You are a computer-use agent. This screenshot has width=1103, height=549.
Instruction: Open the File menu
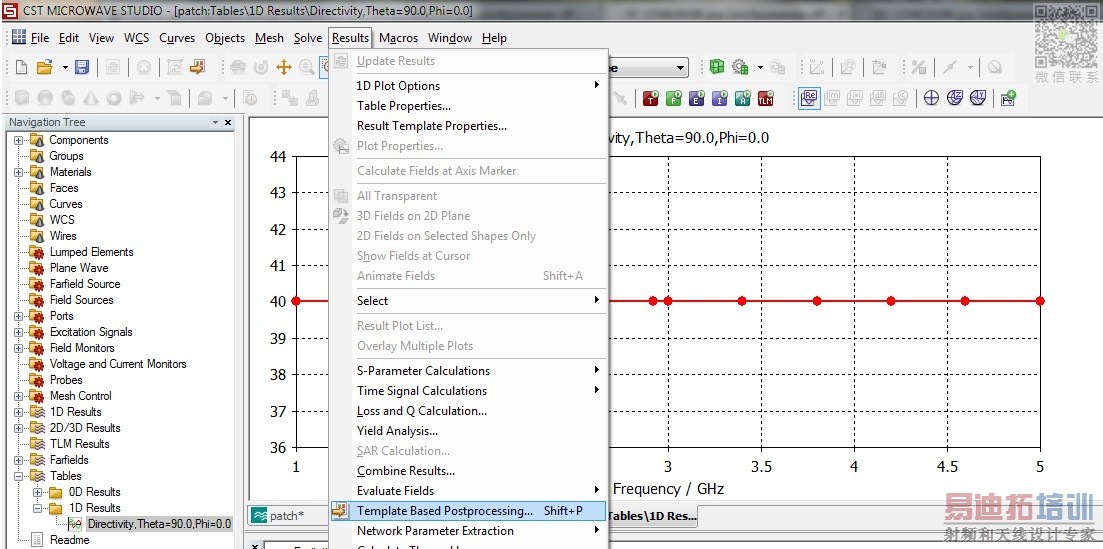[x=39, y=38]
